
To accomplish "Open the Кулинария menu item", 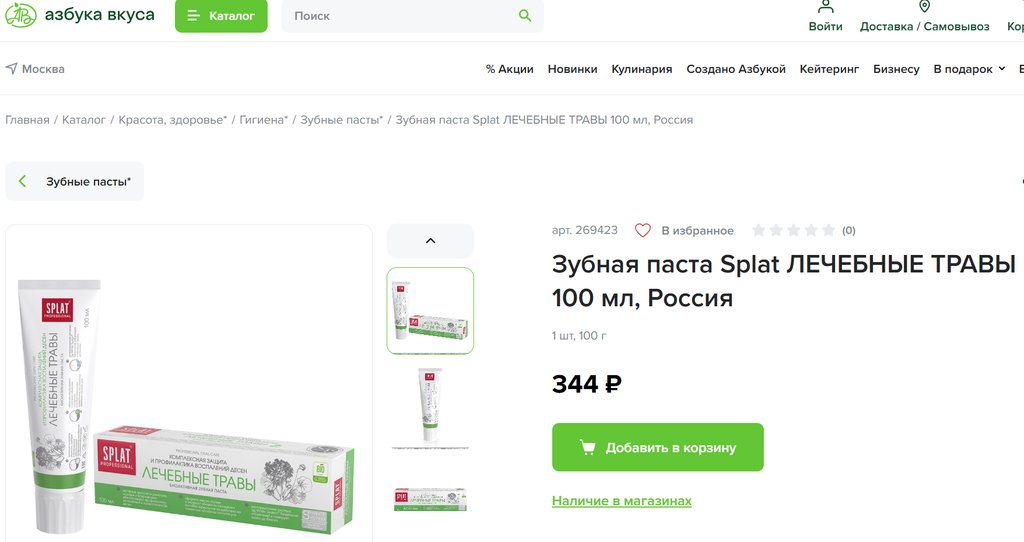I will point(641,69).
